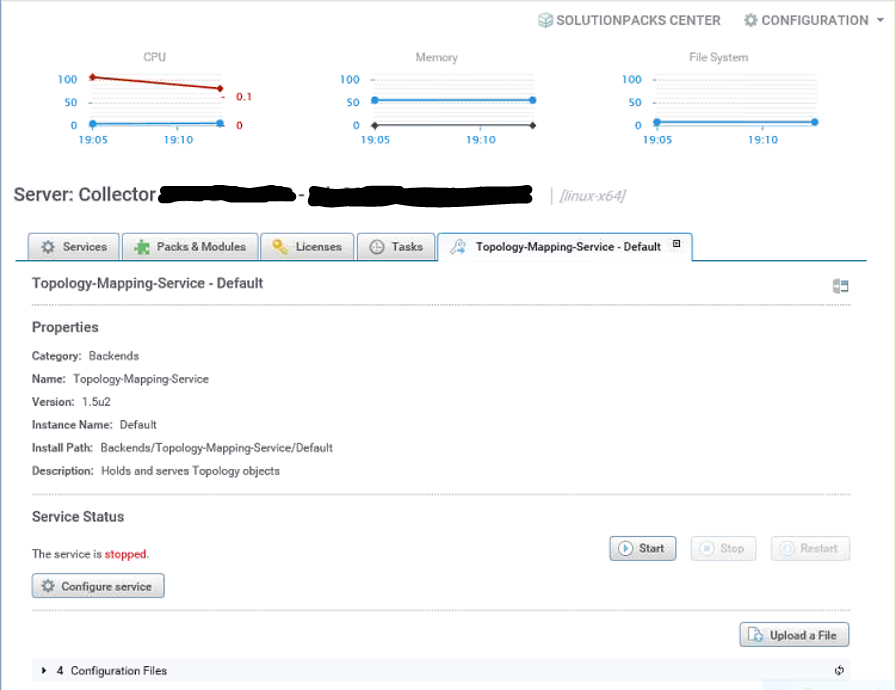
Task: Click the 'Service Status' heading
Action: coord(78,517)
